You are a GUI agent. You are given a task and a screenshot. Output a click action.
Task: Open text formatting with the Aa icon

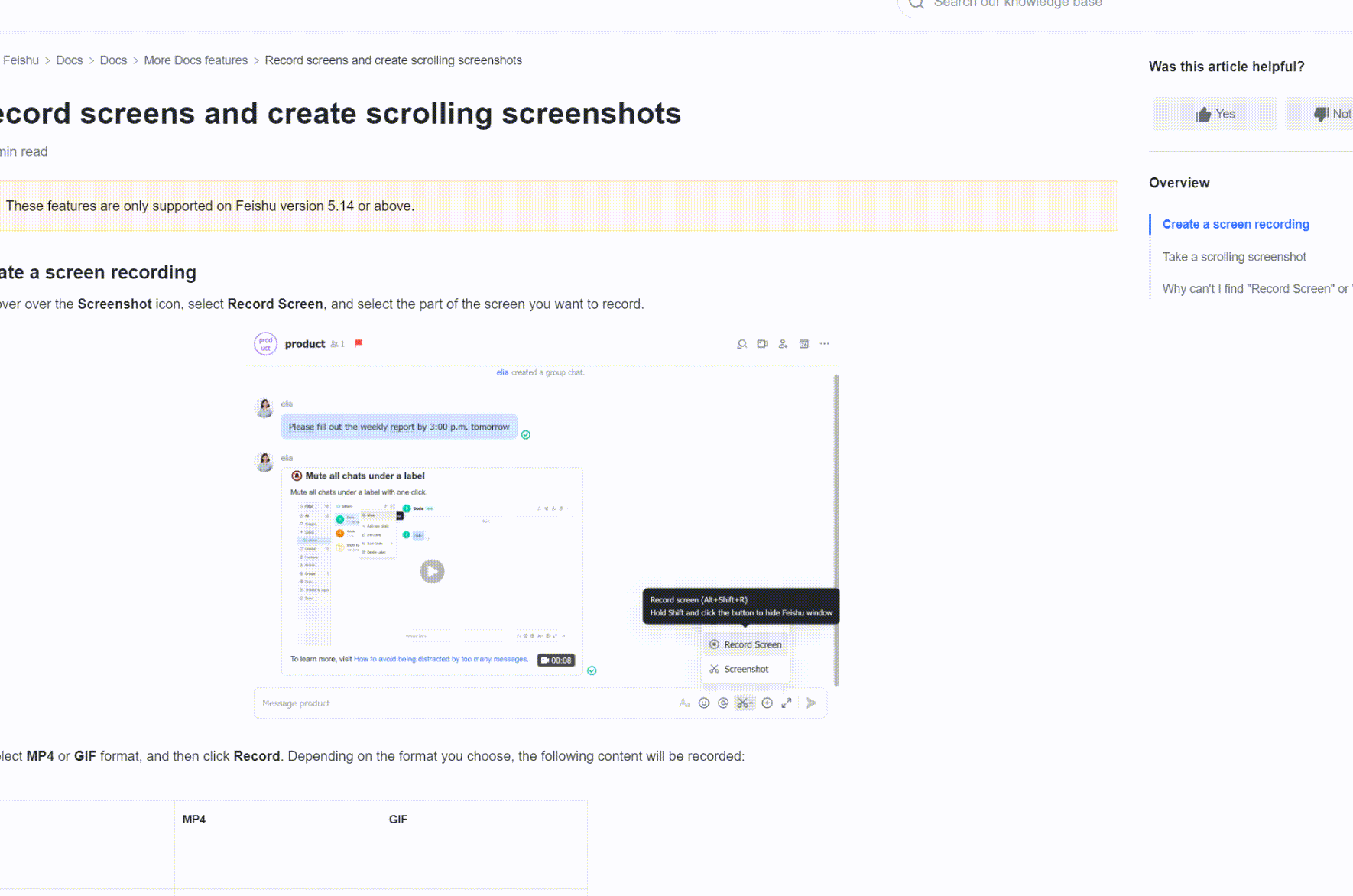tap(684, 703)
